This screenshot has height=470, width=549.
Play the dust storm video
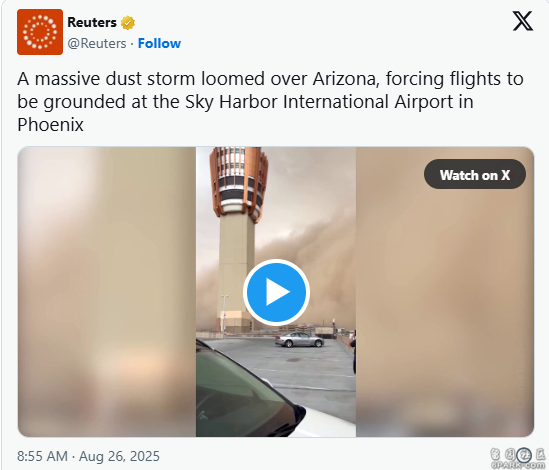coord(276,292)
